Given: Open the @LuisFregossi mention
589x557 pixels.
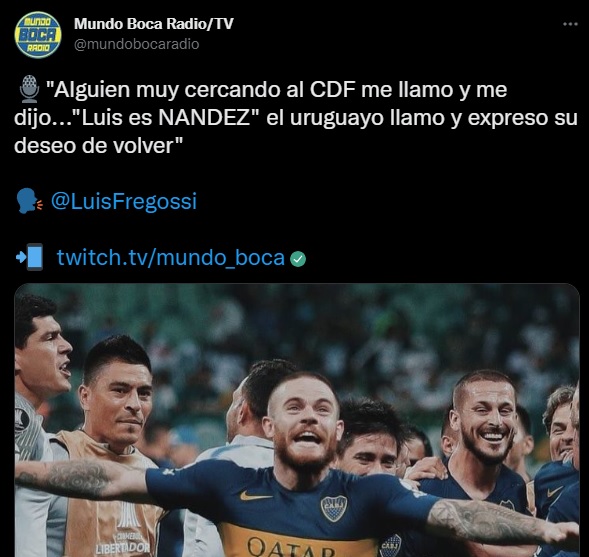Looking at the screenshot, I should [124, 201].
